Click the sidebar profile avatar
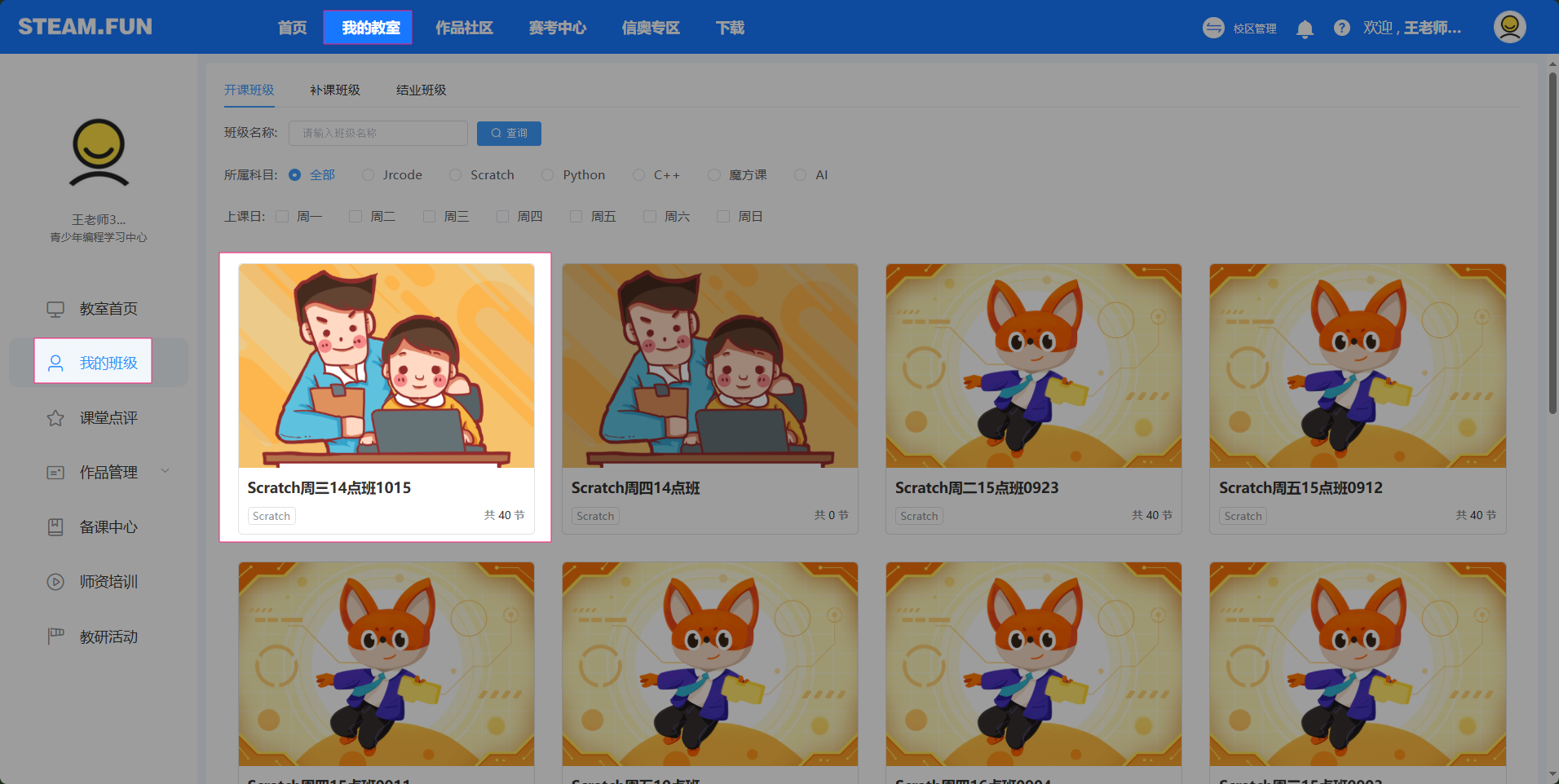The width and height of the screenshot is (1559, 784). point(99,152)
